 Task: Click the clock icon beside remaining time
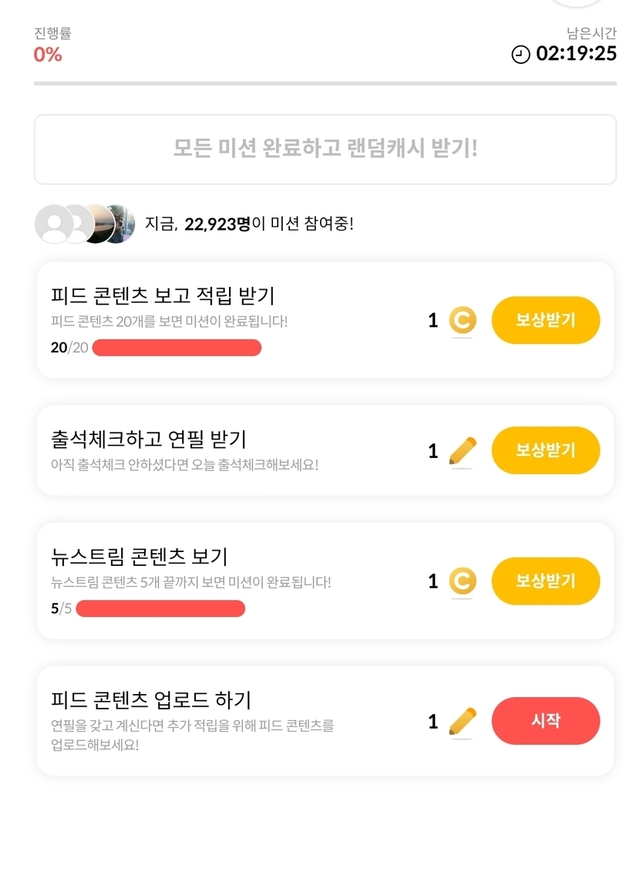521,55
